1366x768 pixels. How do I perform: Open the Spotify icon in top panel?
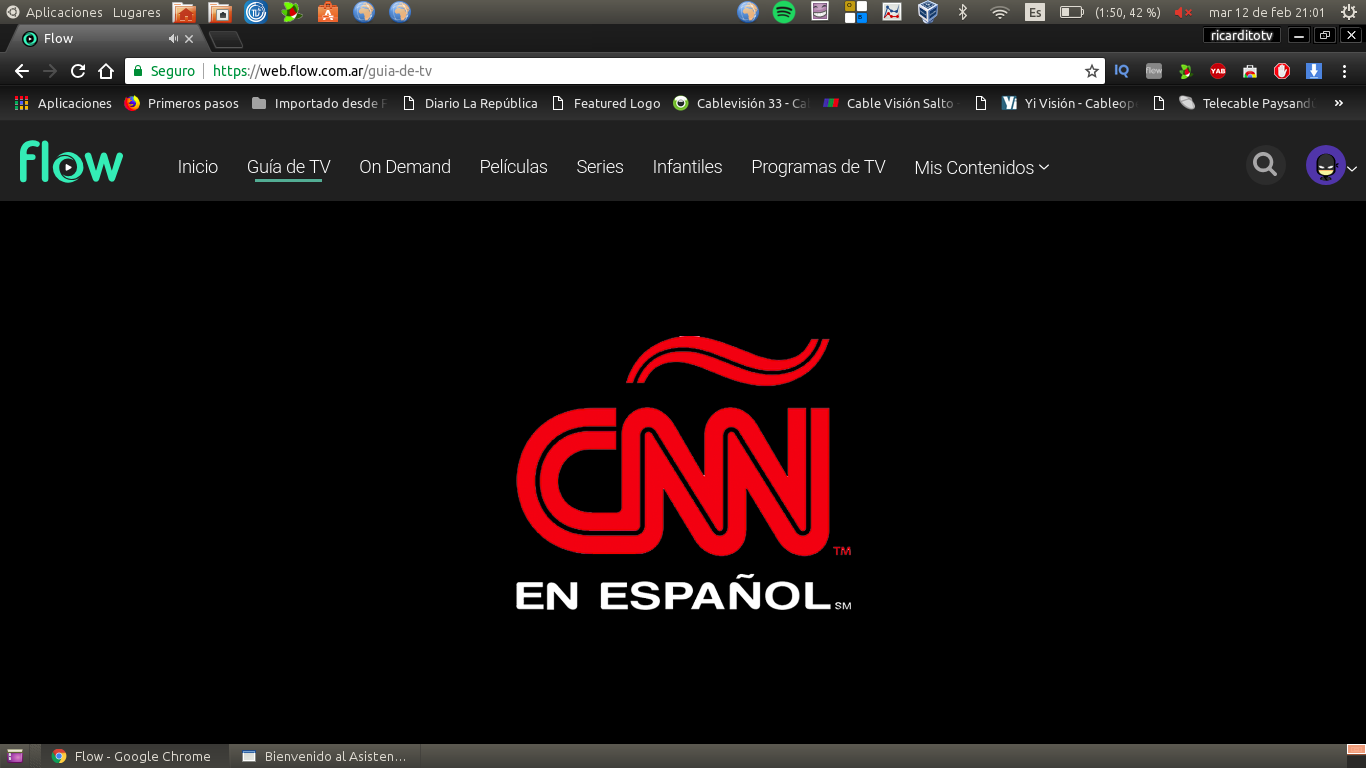[784, 12]
